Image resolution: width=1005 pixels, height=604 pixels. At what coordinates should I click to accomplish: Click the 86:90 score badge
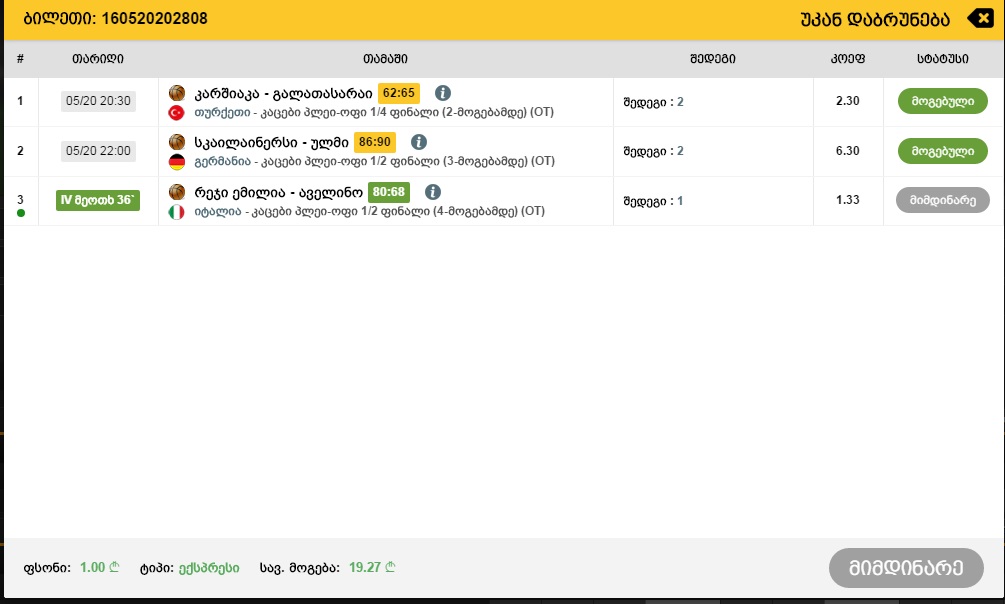click(374, 142)
